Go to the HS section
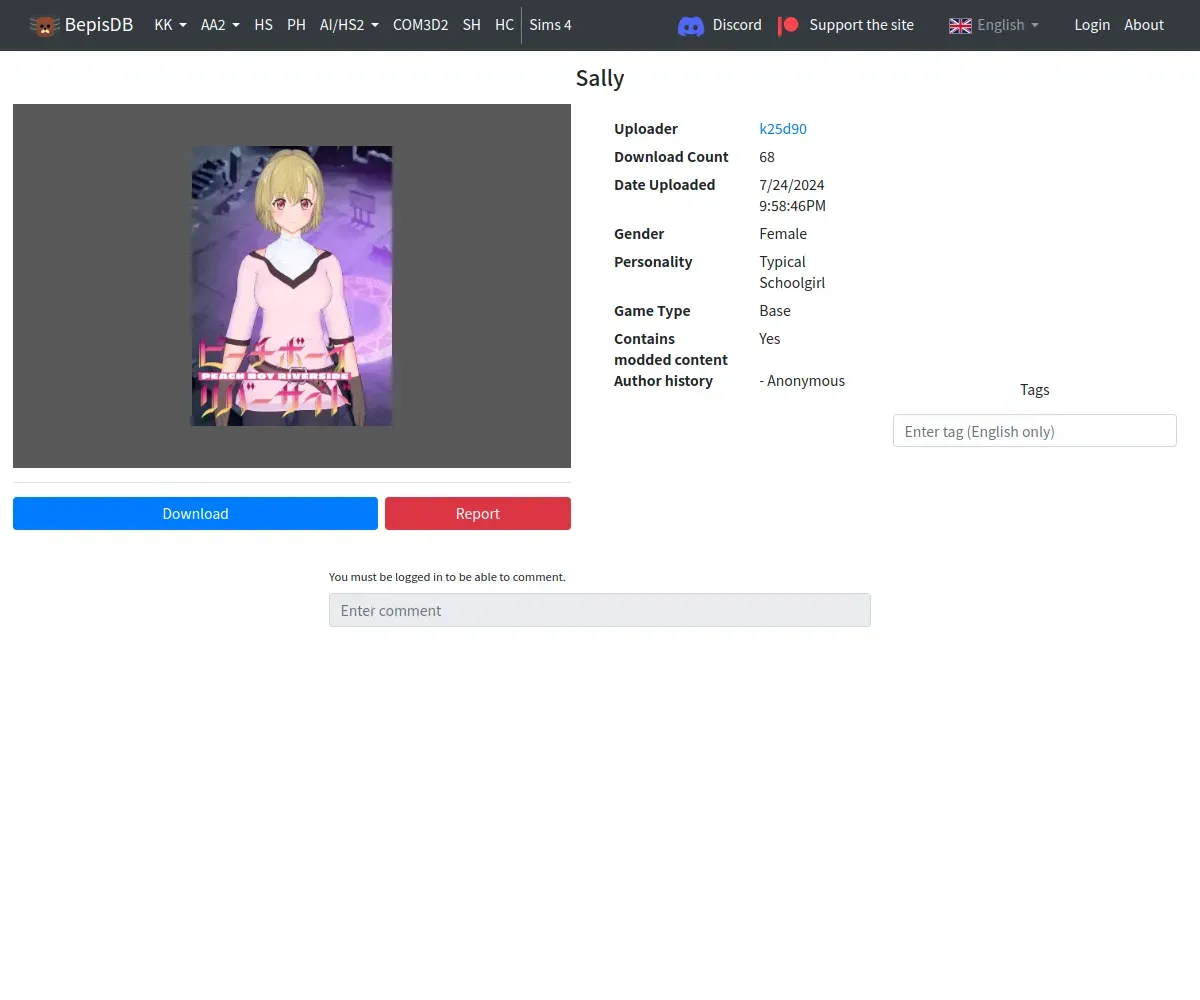 click(x=263, y=25)
